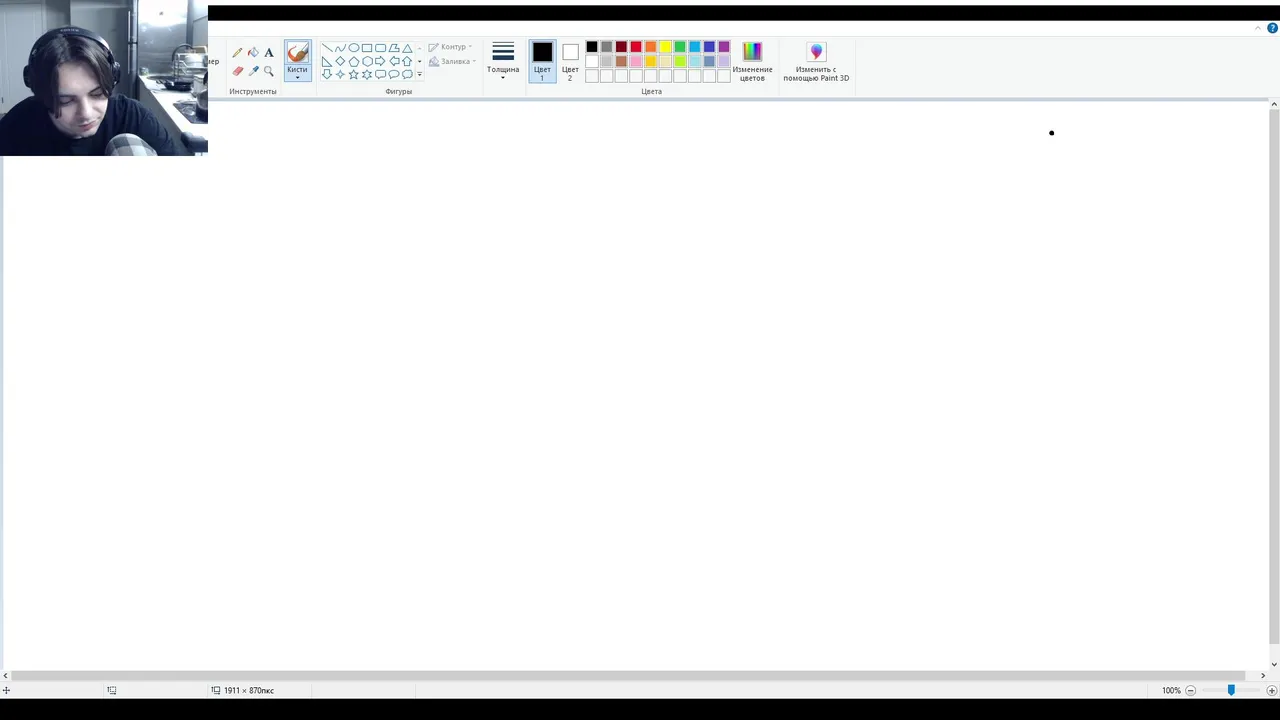Click the 1911 × 870пкс canvas size text

[249, 690]
